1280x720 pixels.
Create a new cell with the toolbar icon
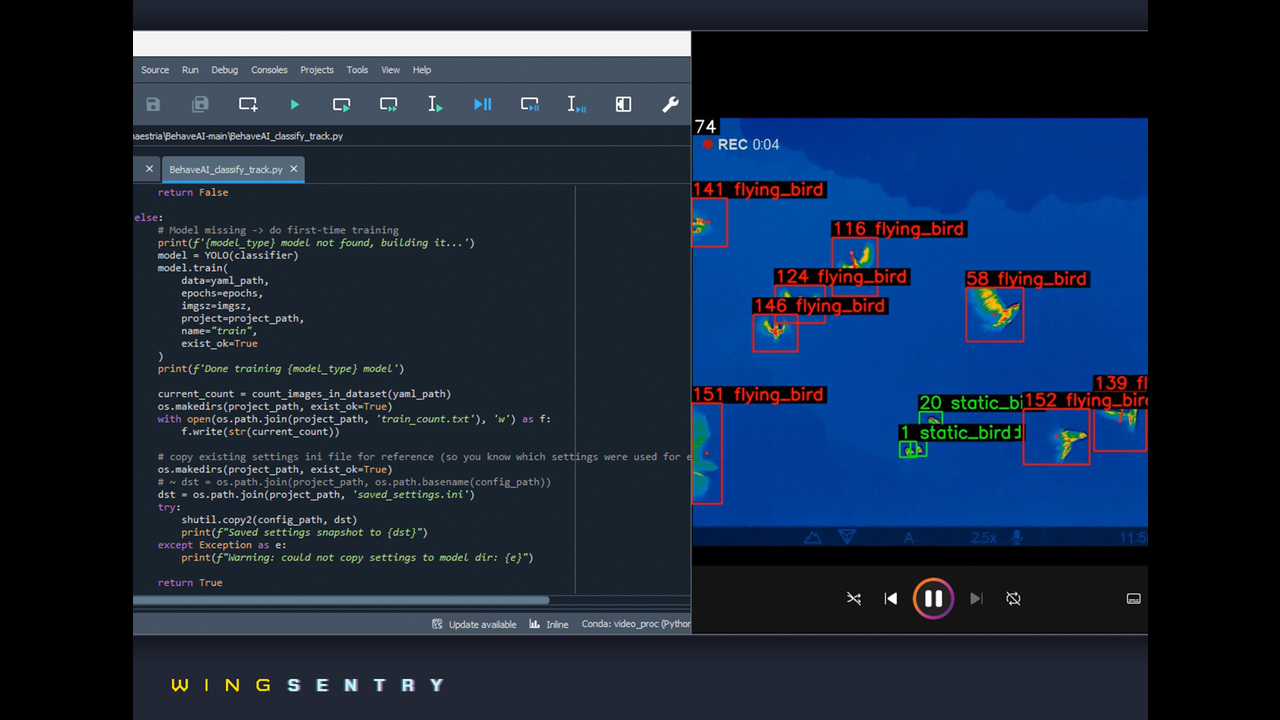click(248, 104)
